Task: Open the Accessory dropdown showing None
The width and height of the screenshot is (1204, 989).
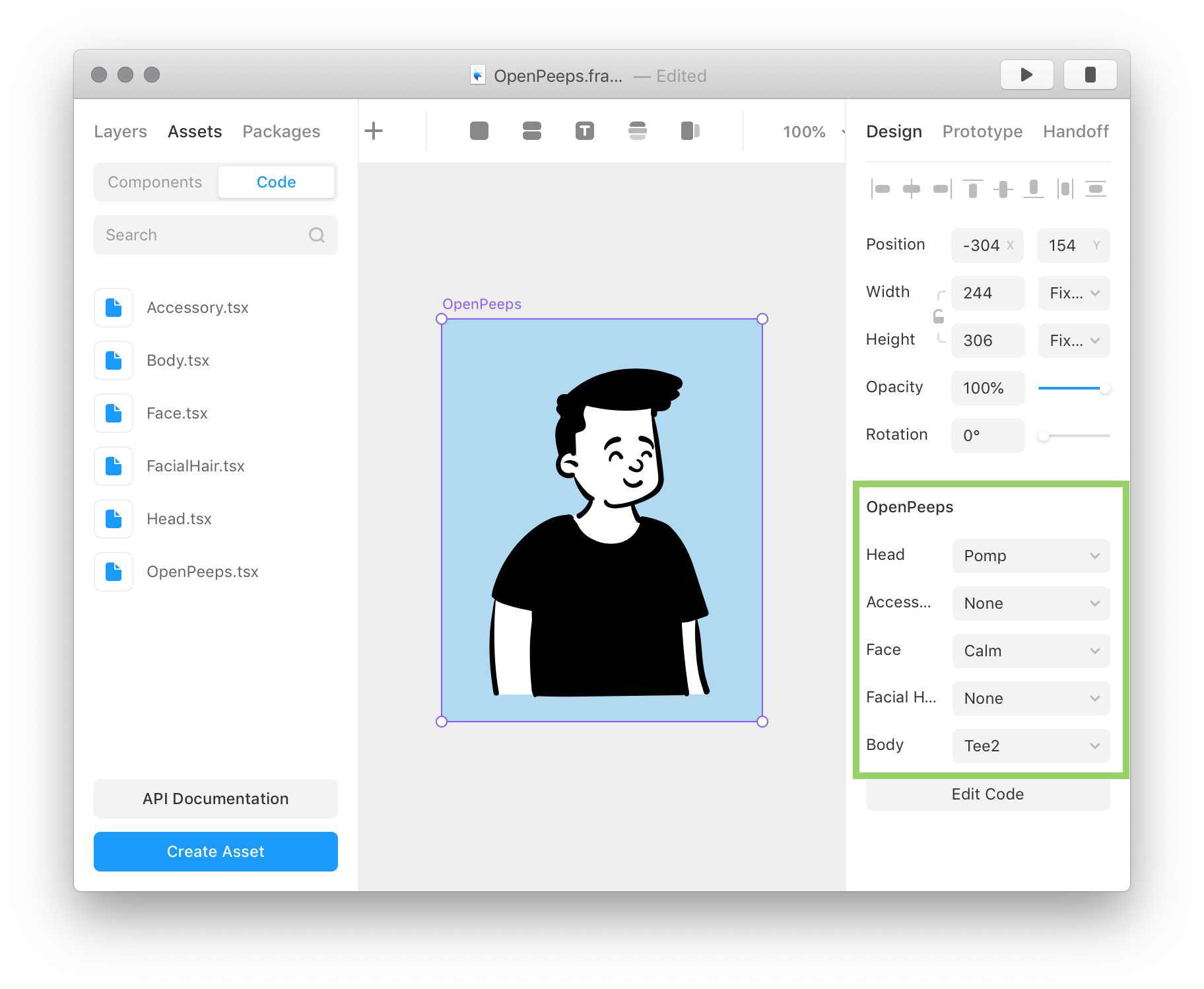Action: 1031,603
